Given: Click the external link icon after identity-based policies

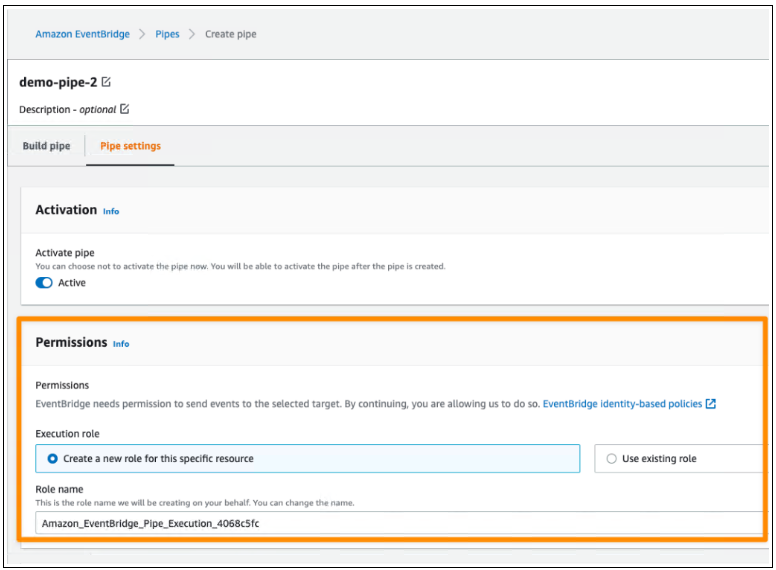Looking at the screenshot, I should pos(711,404).
